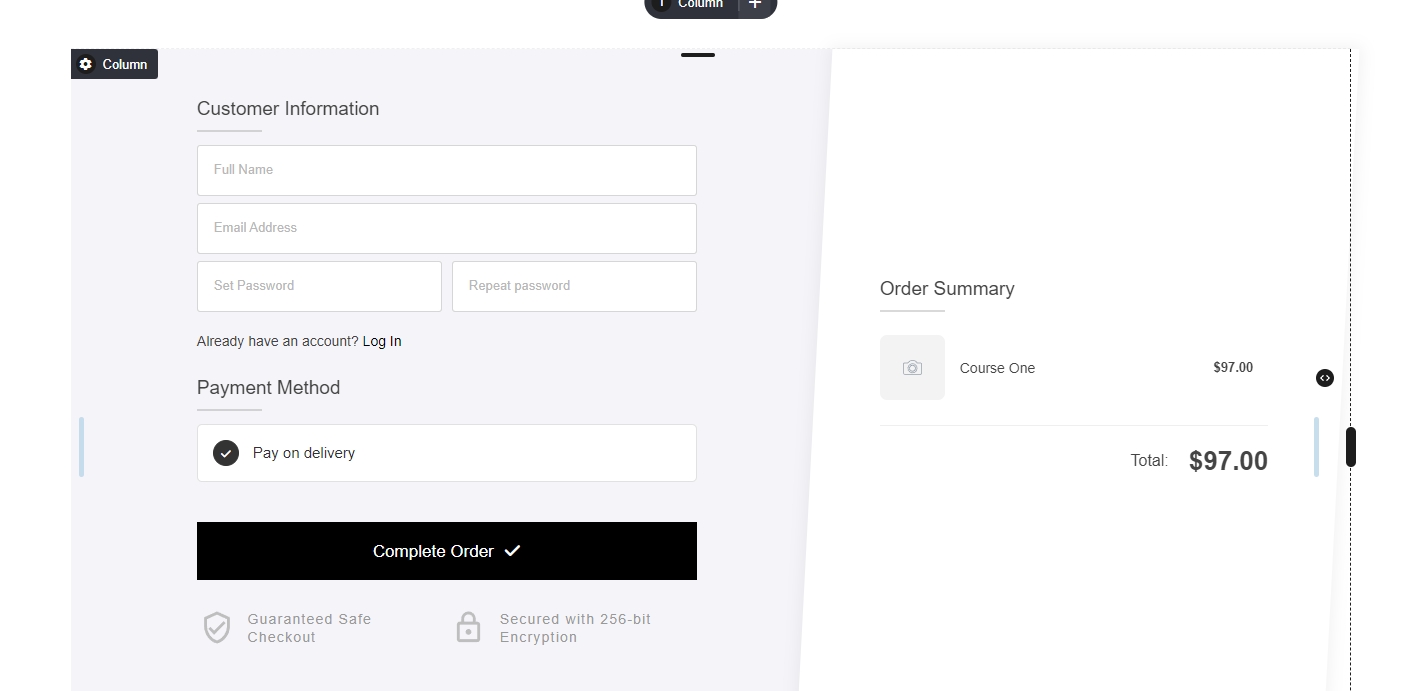
Task: Select the Pay on delivery radio option
Action: (226, 453)
